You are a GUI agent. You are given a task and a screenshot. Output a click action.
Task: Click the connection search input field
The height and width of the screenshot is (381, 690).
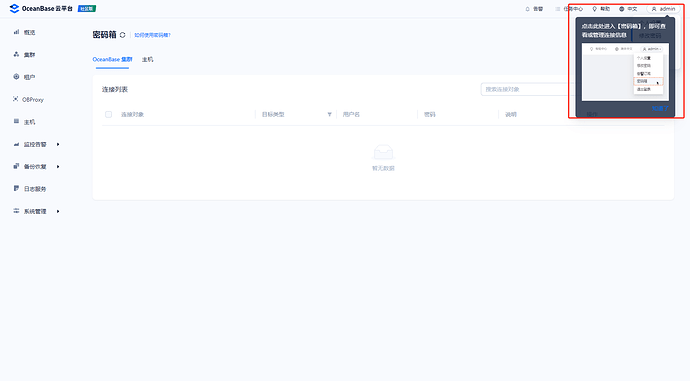pos(525,89)
